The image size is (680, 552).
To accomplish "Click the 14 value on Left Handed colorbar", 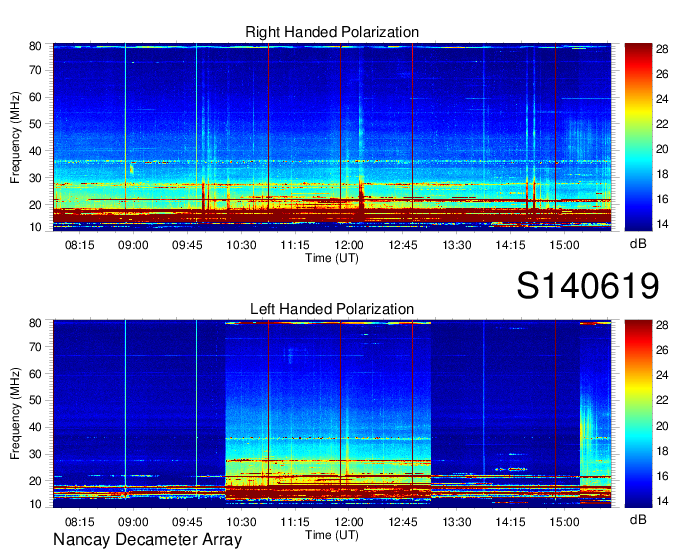I will (662, 502).
